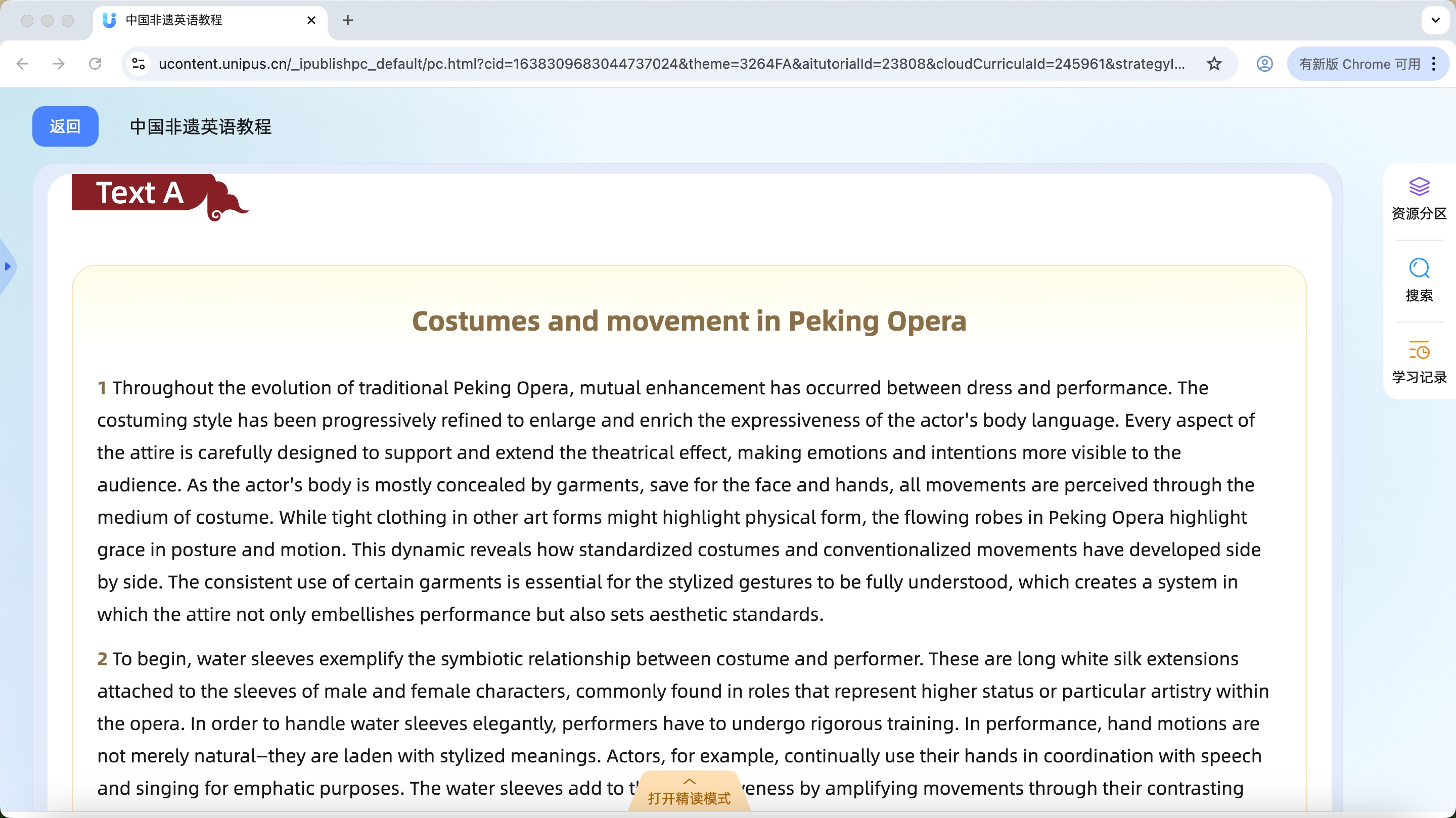
Task: Click the 返回 back button
Action: coord(65,126)
